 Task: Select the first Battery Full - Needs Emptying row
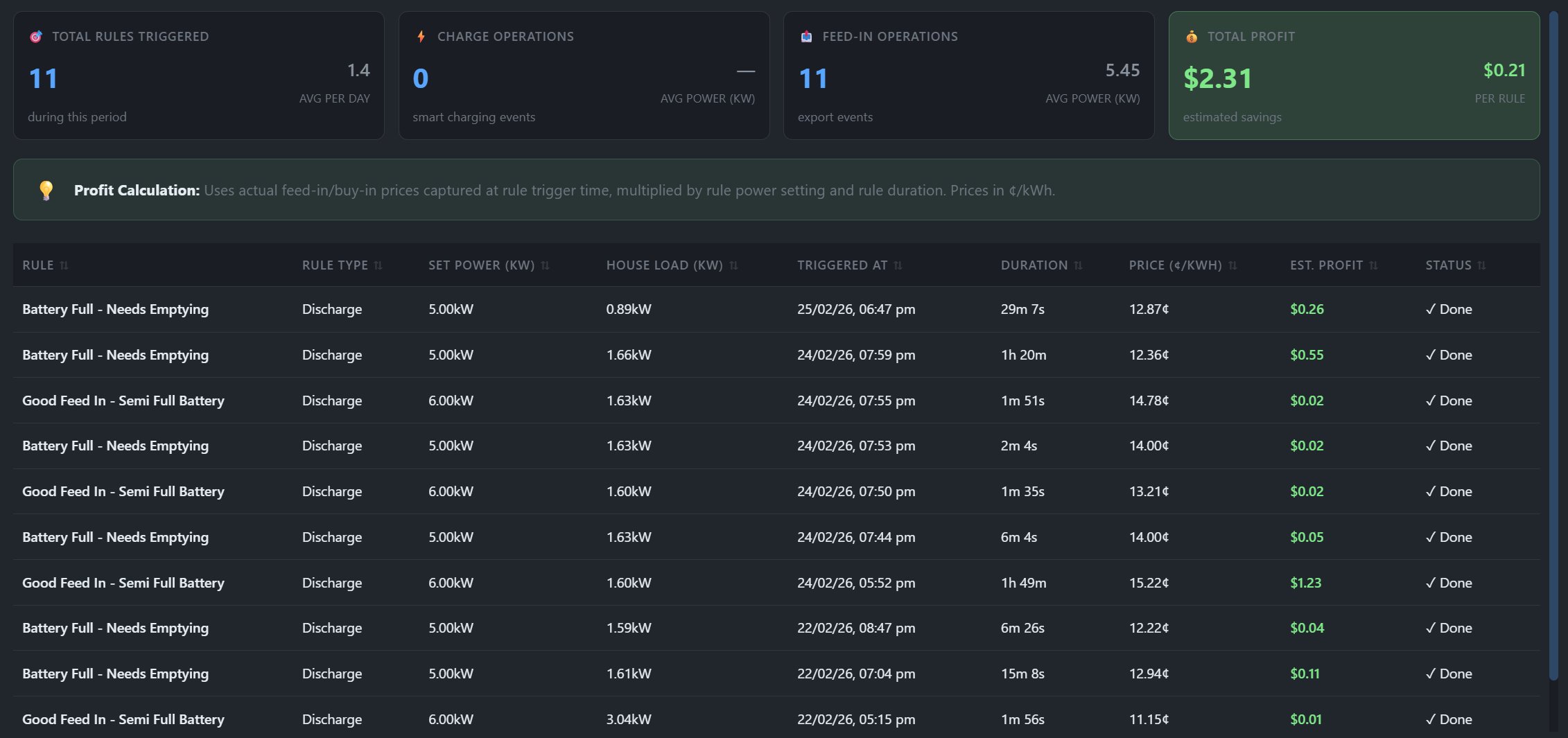115,309
